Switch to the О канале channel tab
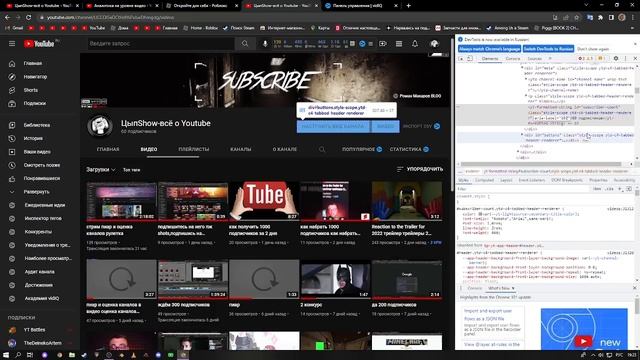 pos(285,149)
